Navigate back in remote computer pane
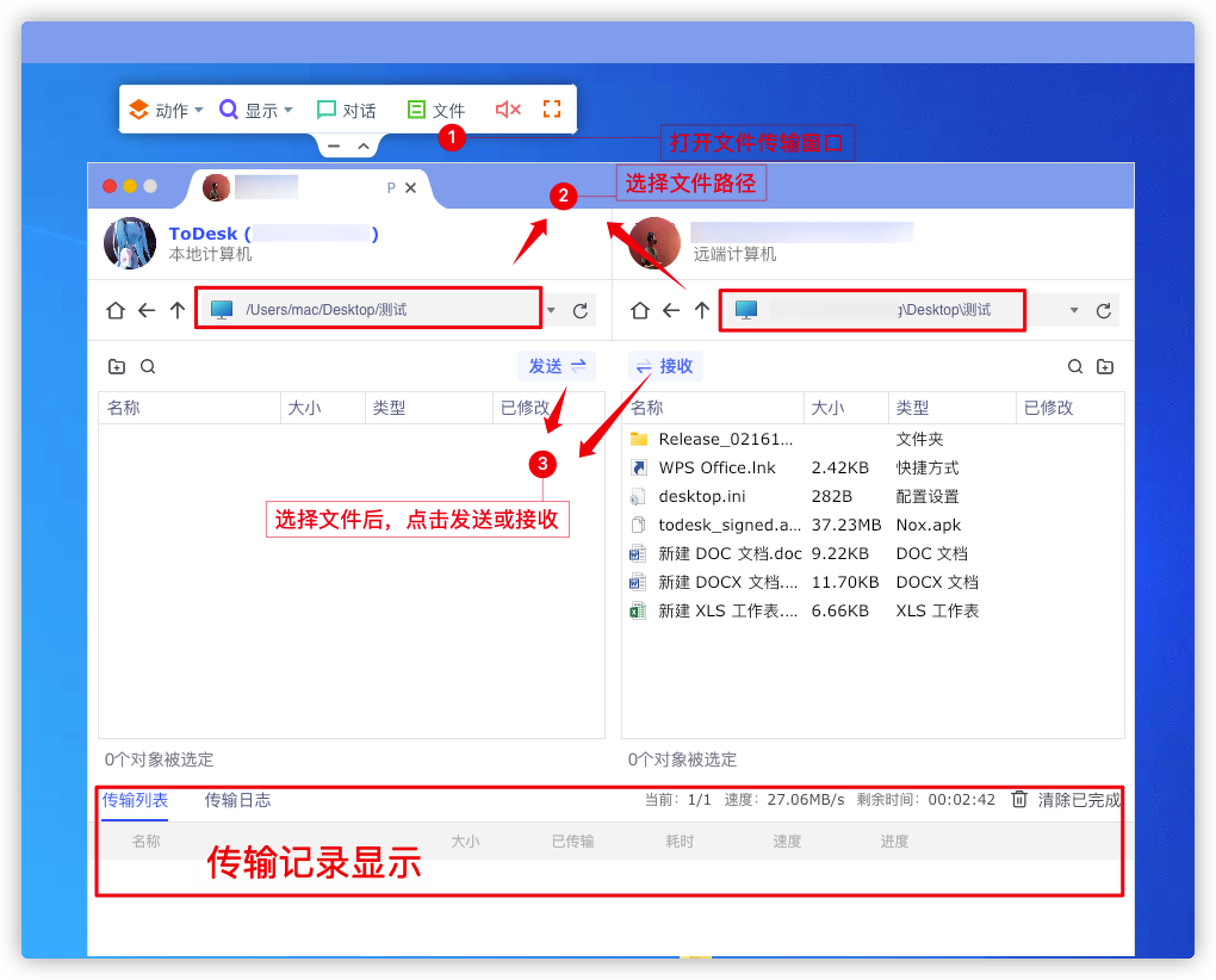 pyautogui.click(x=671, y=311)
